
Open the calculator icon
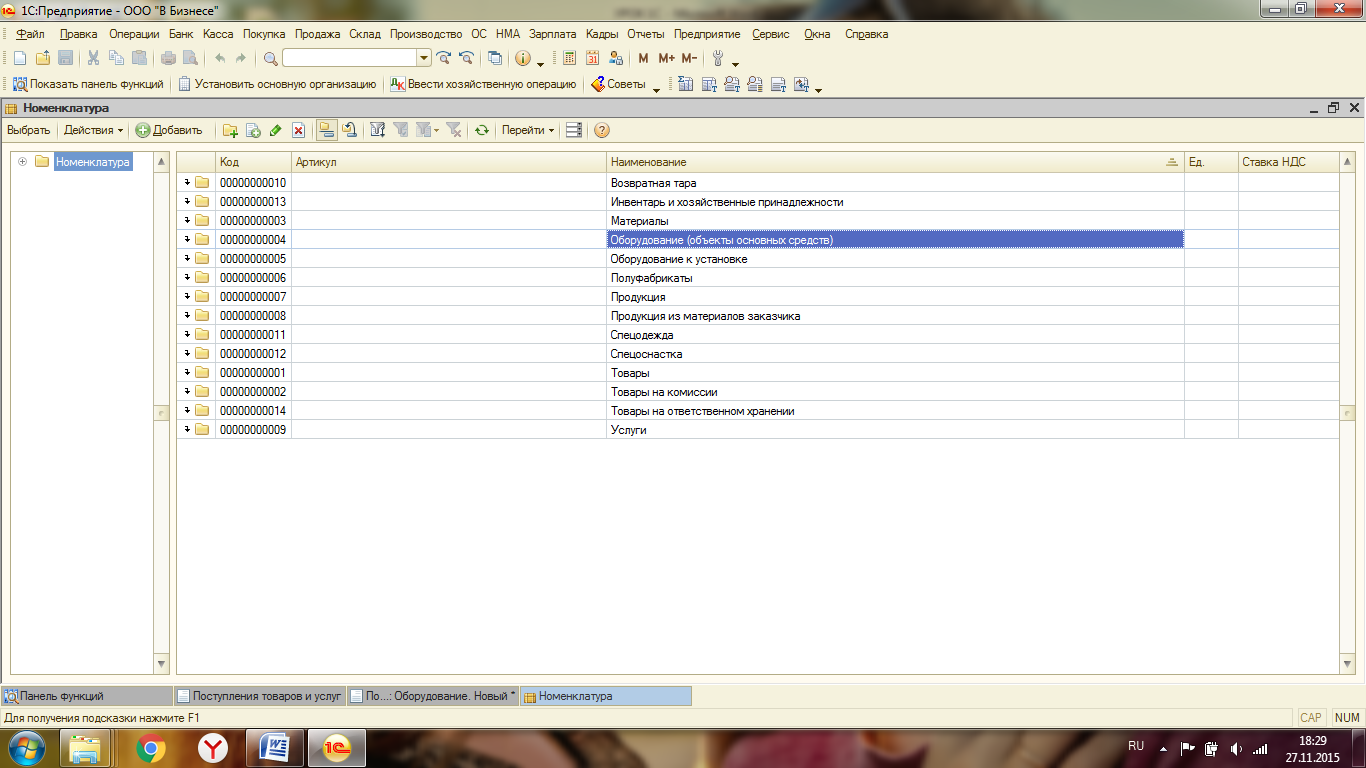click(x=570, y=58)
